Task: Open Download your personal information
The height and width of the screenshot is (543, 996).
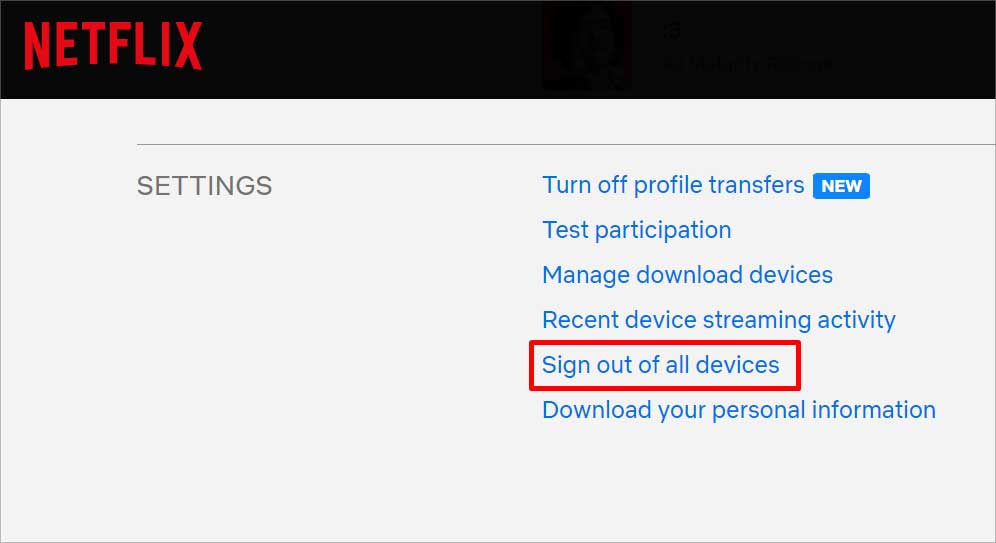Action: coord(739,410)
